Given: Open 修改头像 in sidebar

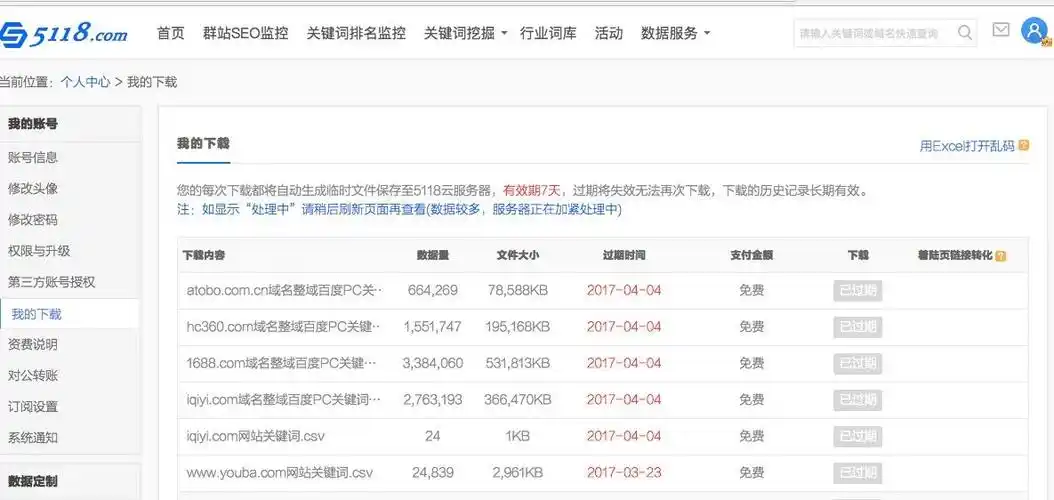Looking at the screenshot, I should pyautogui.click(x=33, y=189).
